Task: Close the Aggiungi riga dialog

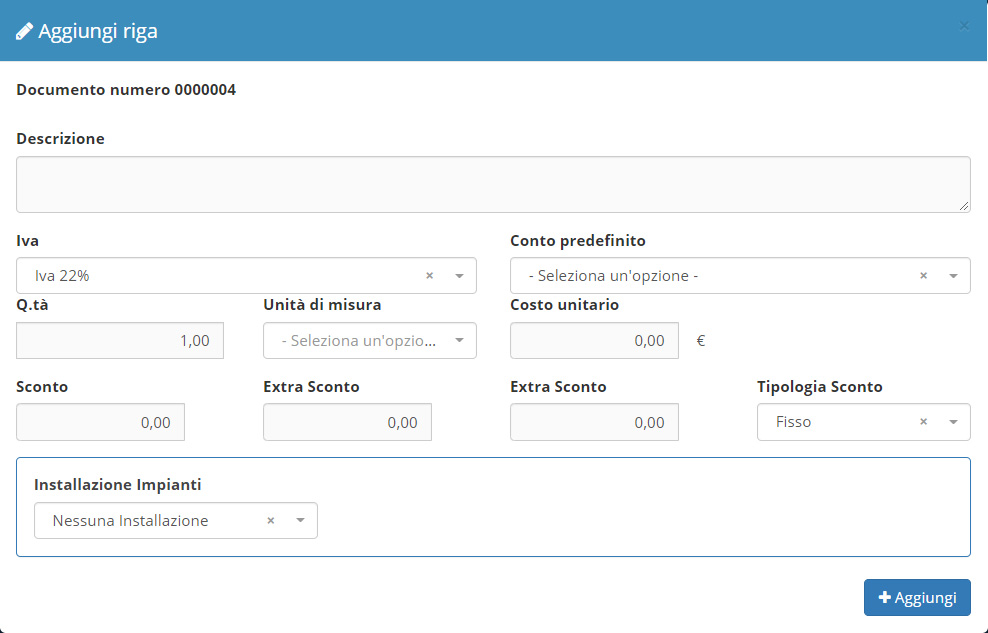Action: [x=964, y=26]
